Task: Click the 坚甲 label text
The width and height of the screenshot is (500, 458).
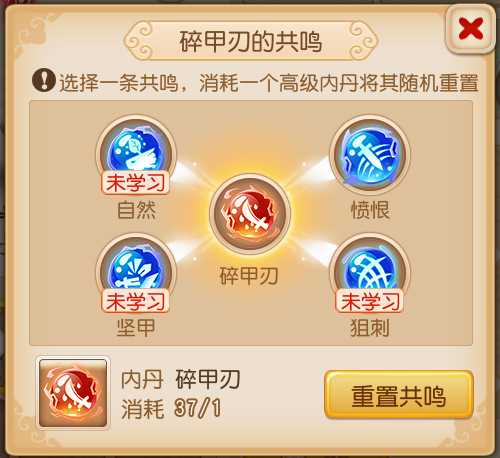Action: click(x=136, y=328)
